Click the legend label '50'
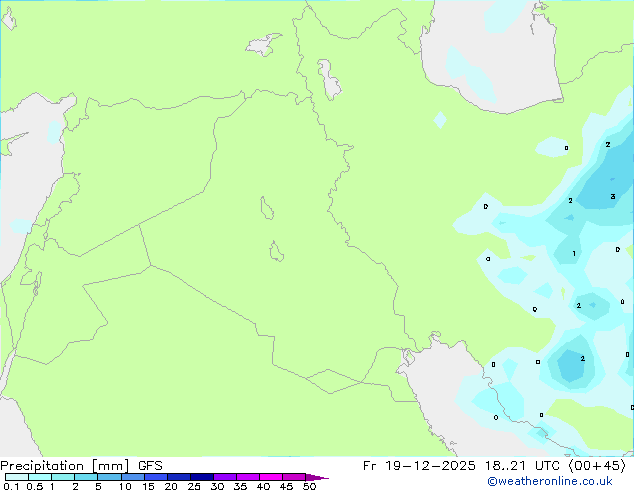 point(309,486)
